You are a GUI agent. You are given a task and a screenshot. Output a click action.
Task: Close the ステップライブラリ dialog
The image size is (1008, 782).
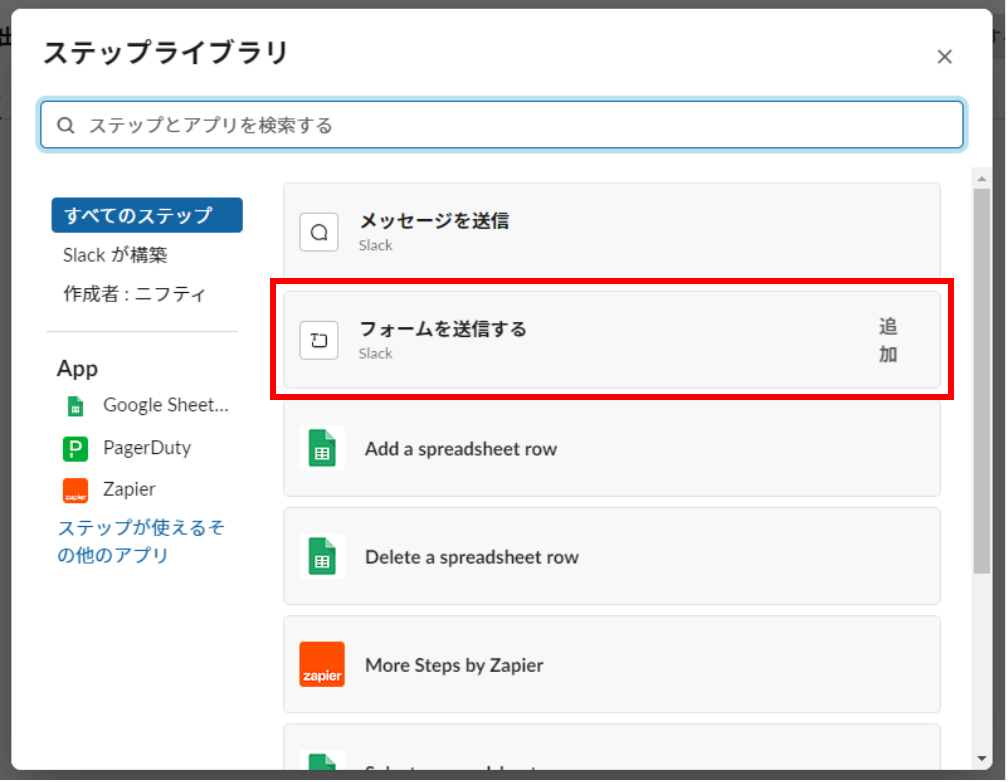click(x=944, y=57)
